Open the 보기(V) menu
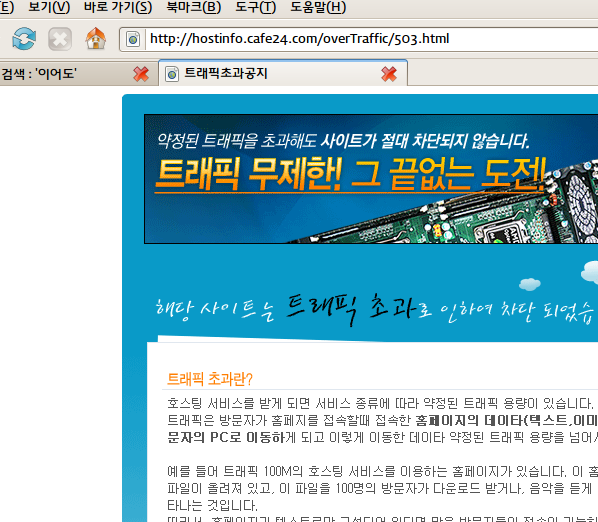Screen dimensions: 598x522 click(49, 7)
